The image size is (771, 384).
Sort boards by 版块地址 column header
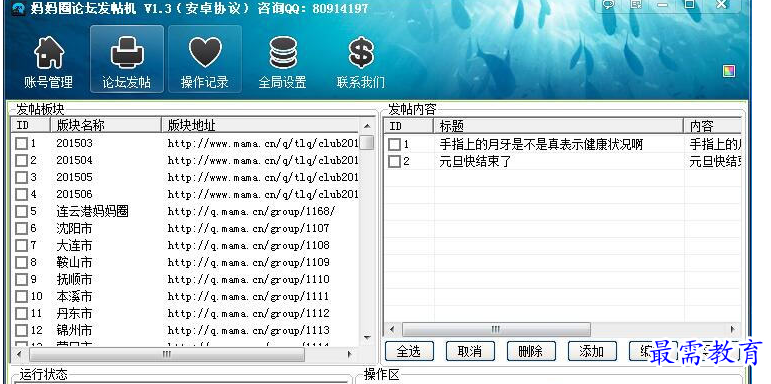coord(261,125)
